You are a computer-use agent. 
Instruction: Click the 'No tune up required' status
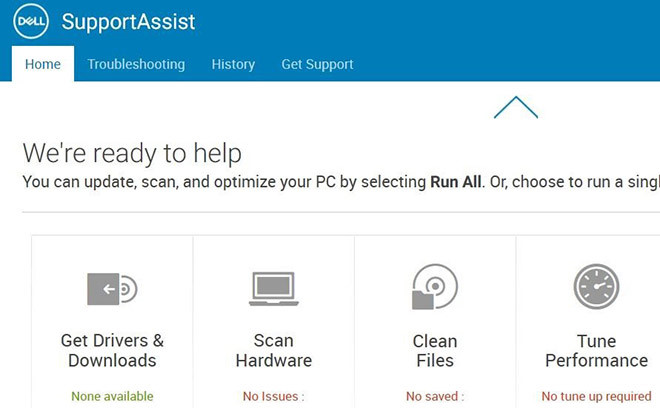[597, 396]
